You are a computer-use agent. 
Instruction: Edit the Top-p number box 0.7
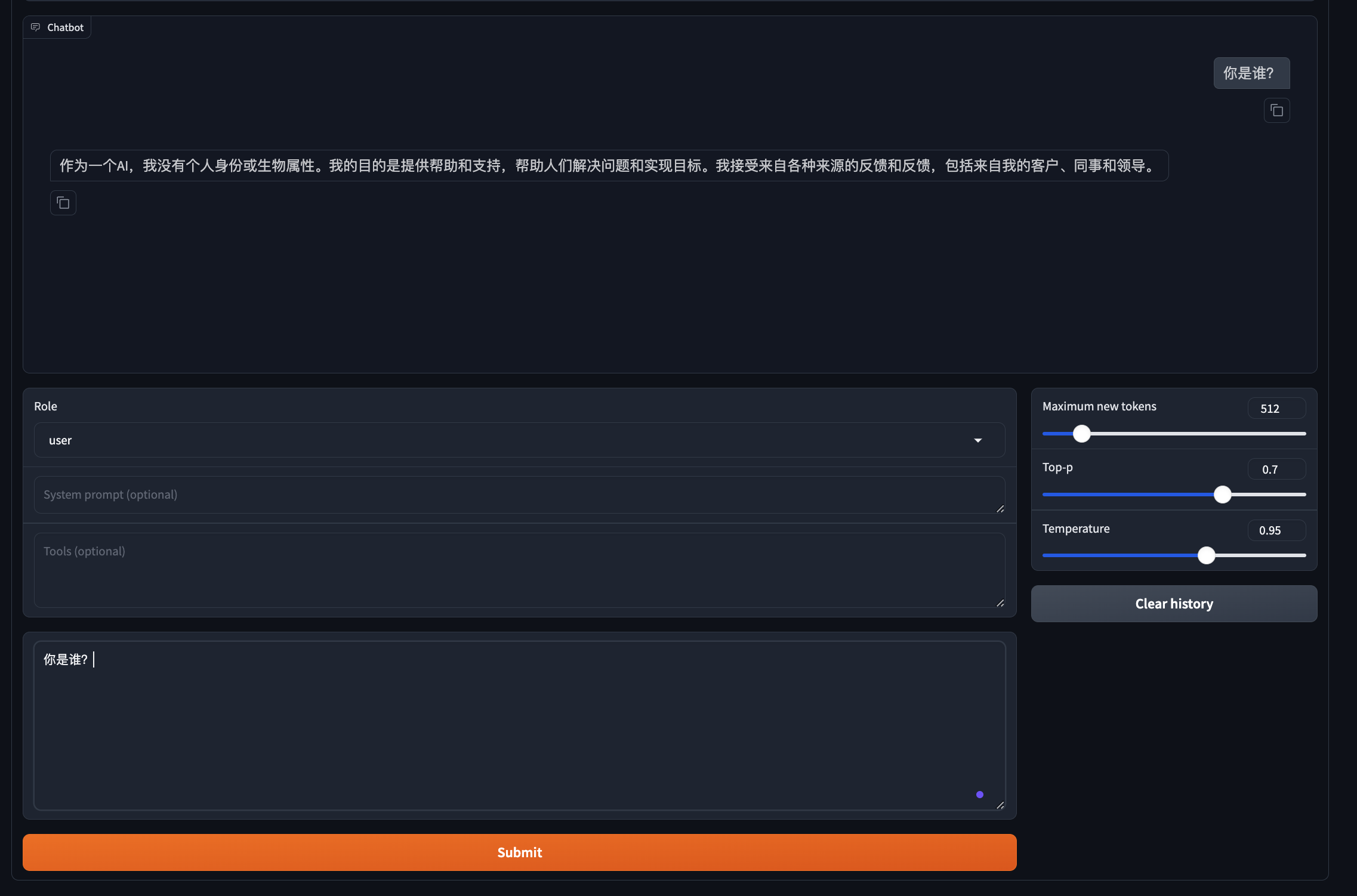coord(1276,469)
